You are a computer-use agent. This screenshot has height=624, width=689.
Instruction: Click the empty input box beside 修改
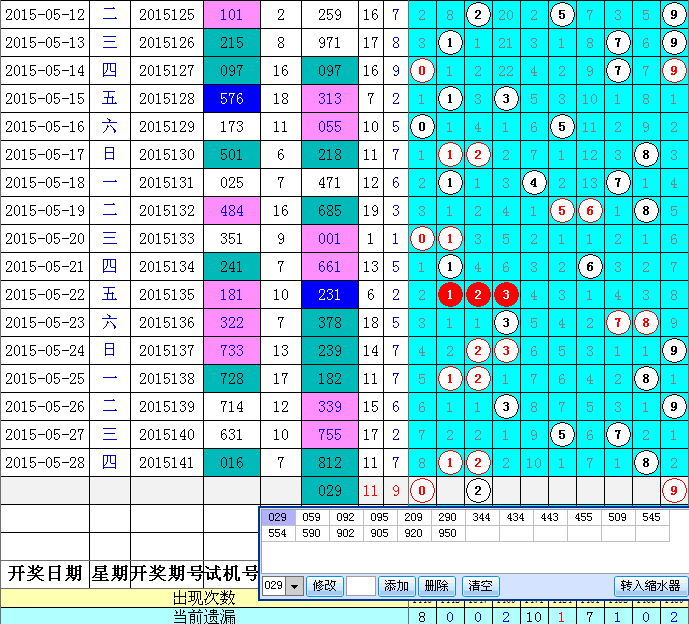click(x=361, y=586)
